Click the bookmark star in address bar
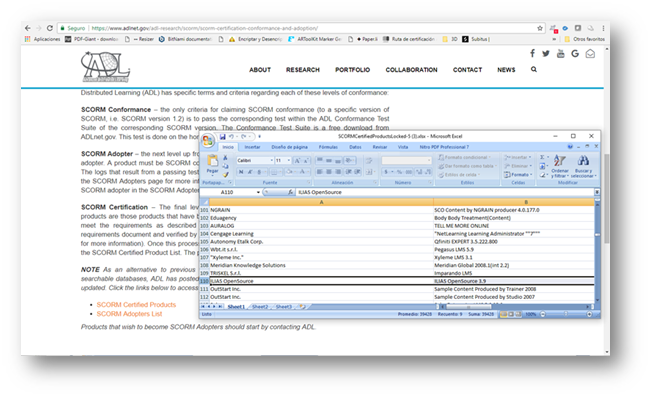Viewport: 652px width, 398px height. 540,28
